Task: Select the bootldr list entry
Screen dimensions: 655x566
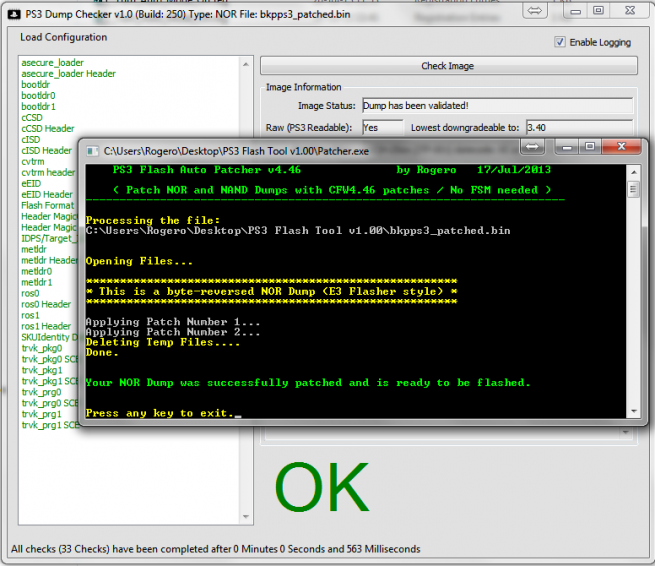Action: pos(36,84)
